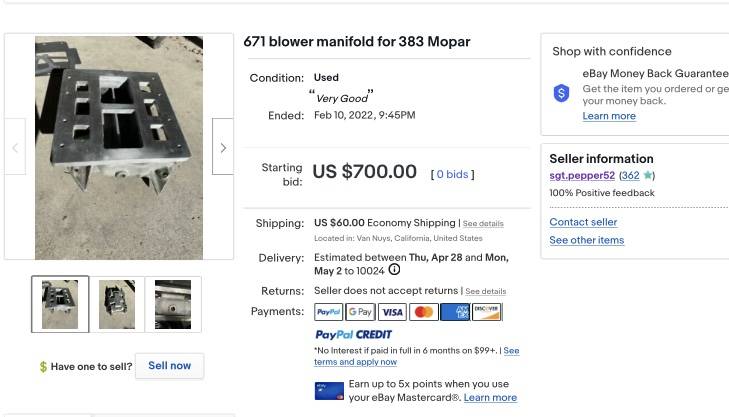Image resolution: width=729 pixels, height=417 pixels.
Task: Click the eBay Money Back Guarantee shield icon
Action: tap(562, 93)
